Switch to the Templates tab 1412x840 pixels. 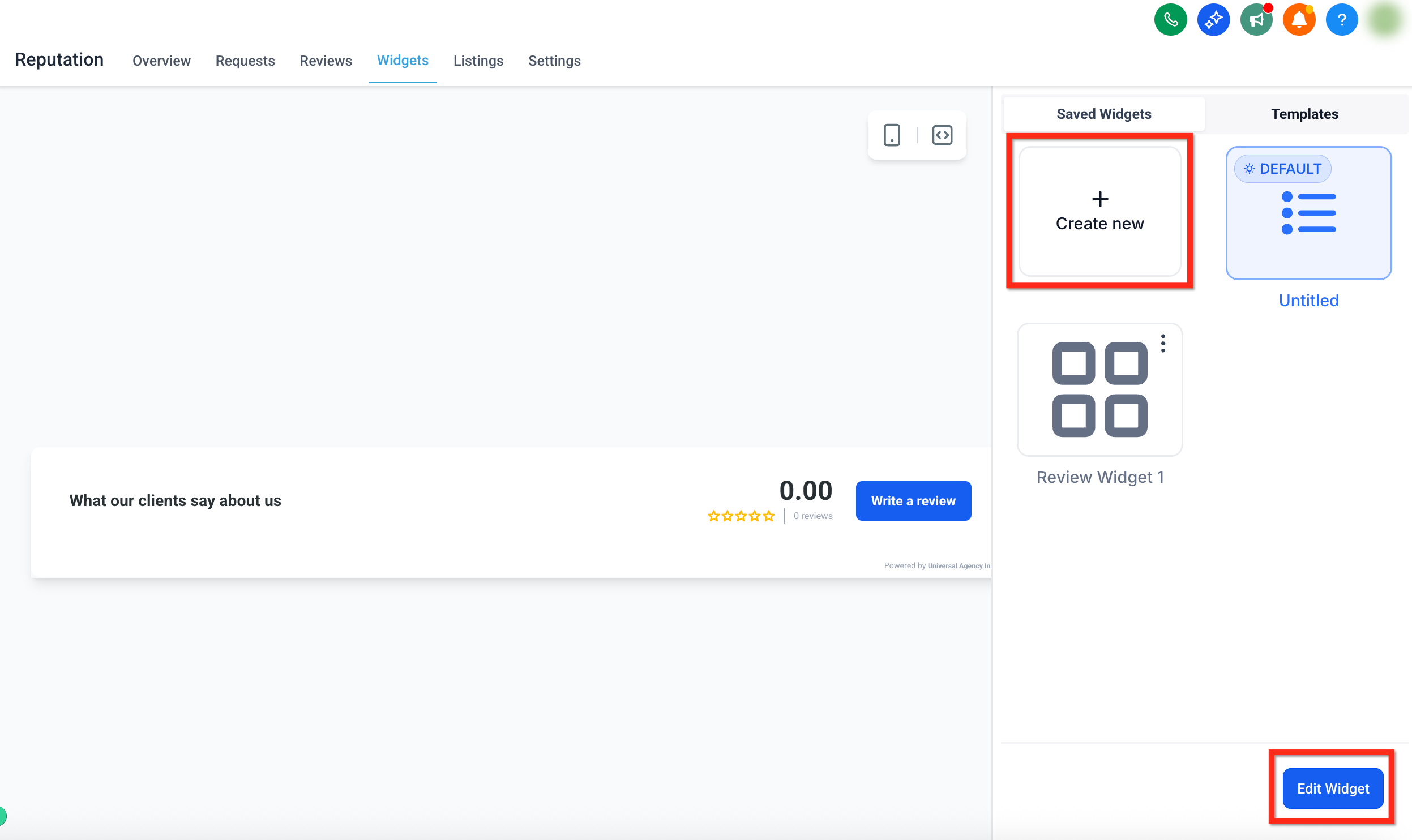click(1304, 114)
